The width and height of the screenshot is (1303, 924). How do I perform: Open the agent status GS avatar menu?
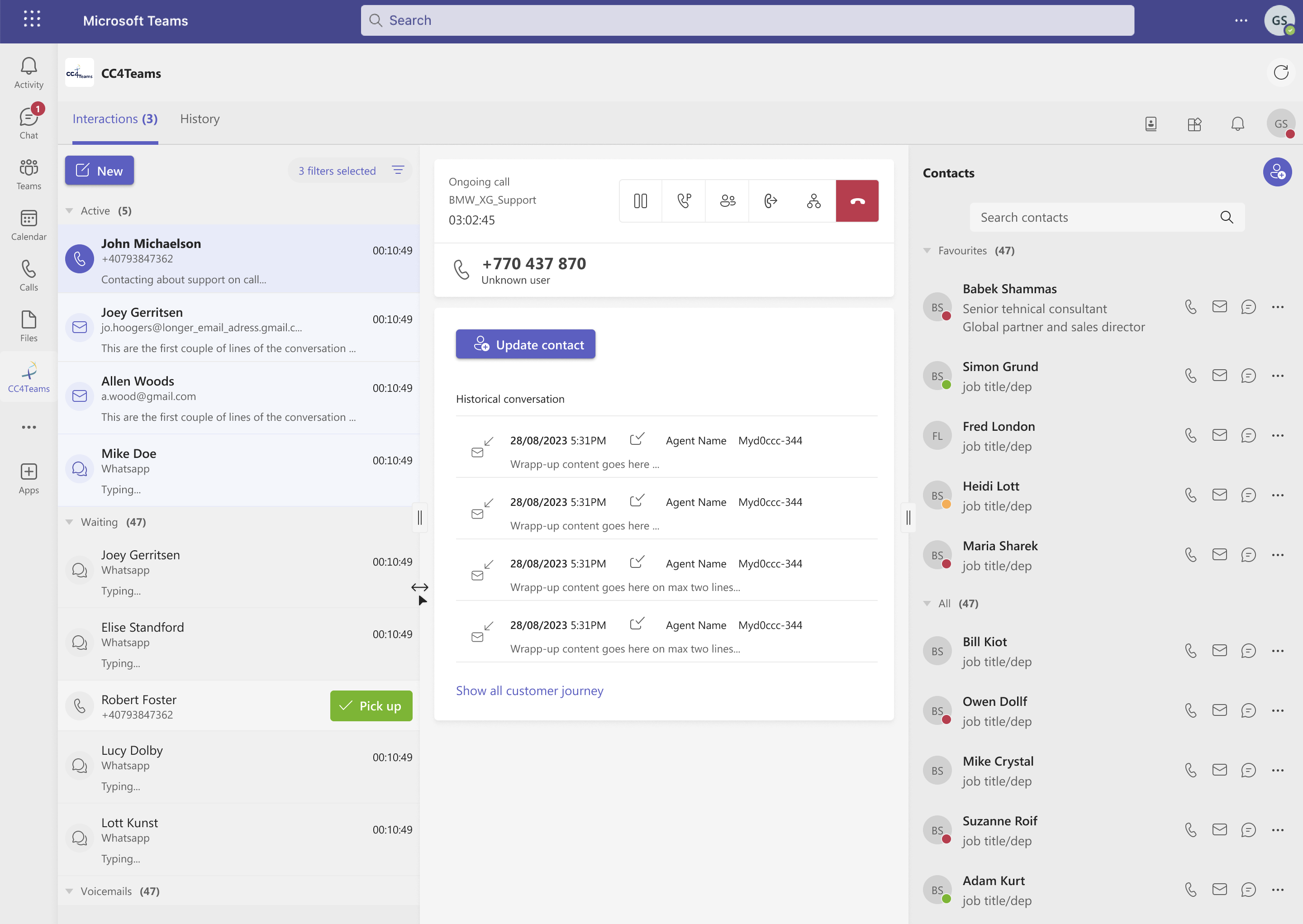click(x=1281, y=124)
